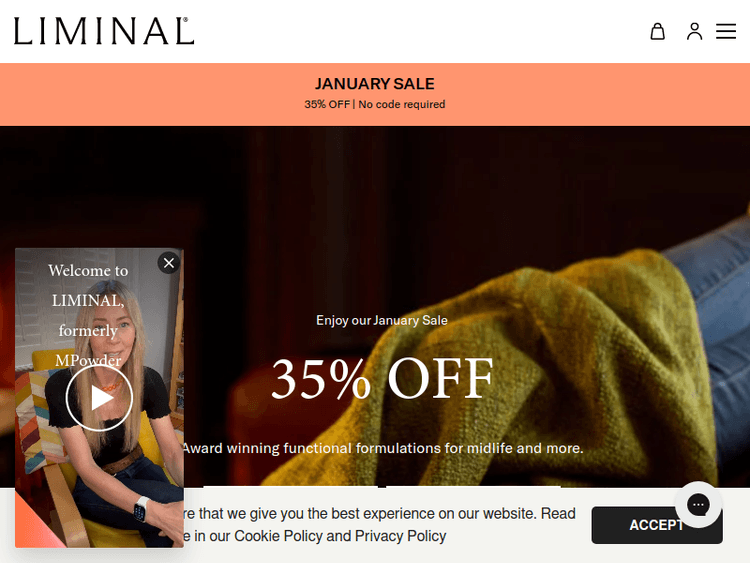Click the left white hero button edge
This screenshot has width=750, height=563.
click(290, 487)
